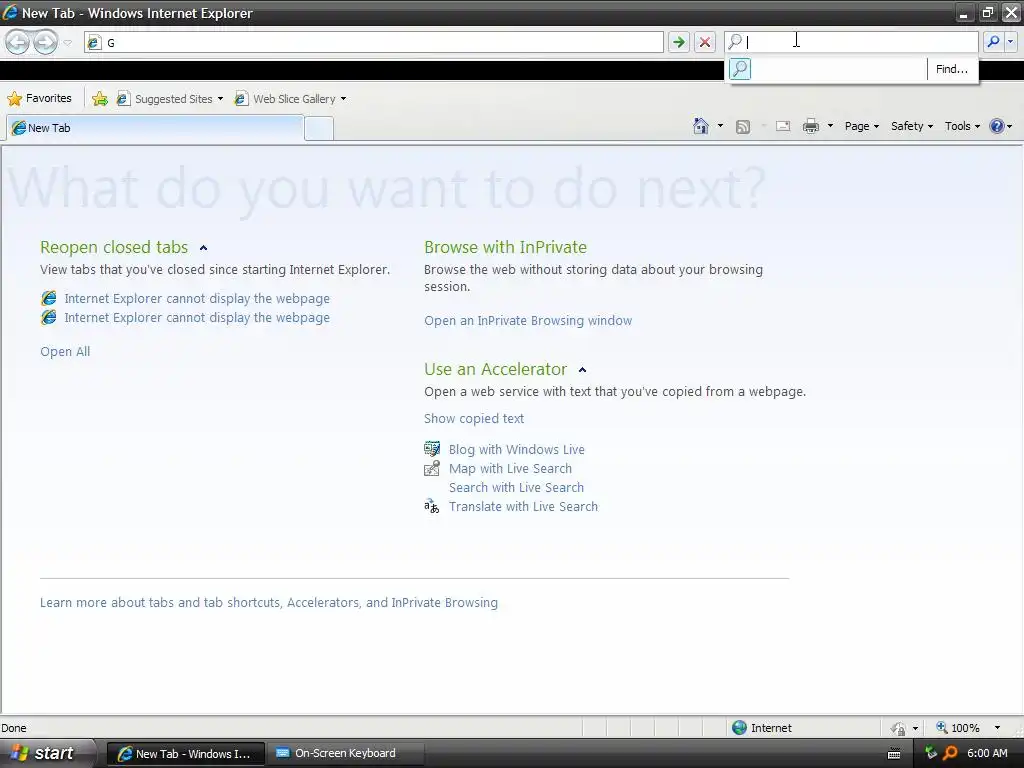This screenshot has width=1024, height=768.
Task: Open Web Slice Gallery dropdown
Action: 291,99
